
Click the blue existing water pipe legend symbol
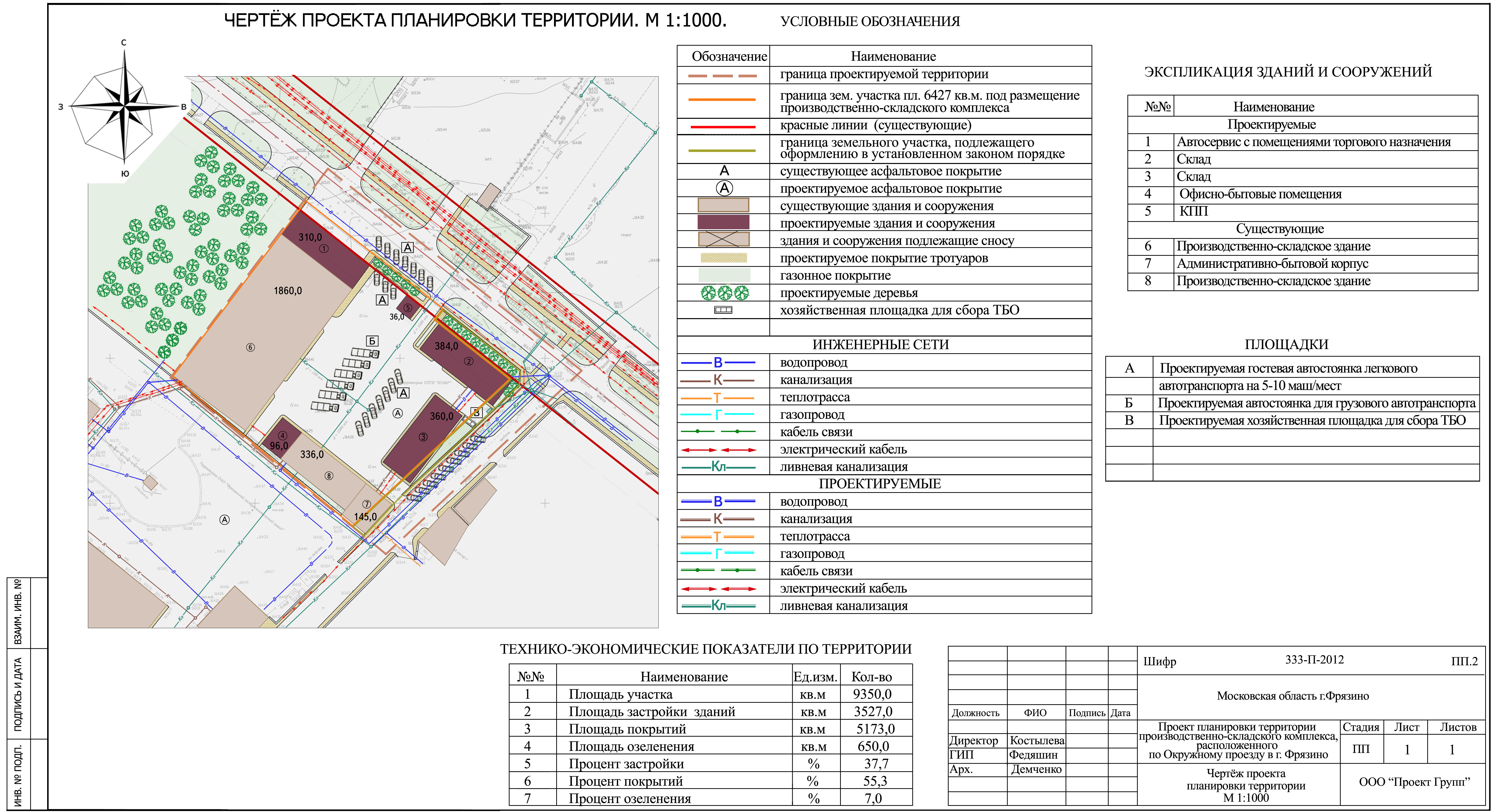pos(718,363)
